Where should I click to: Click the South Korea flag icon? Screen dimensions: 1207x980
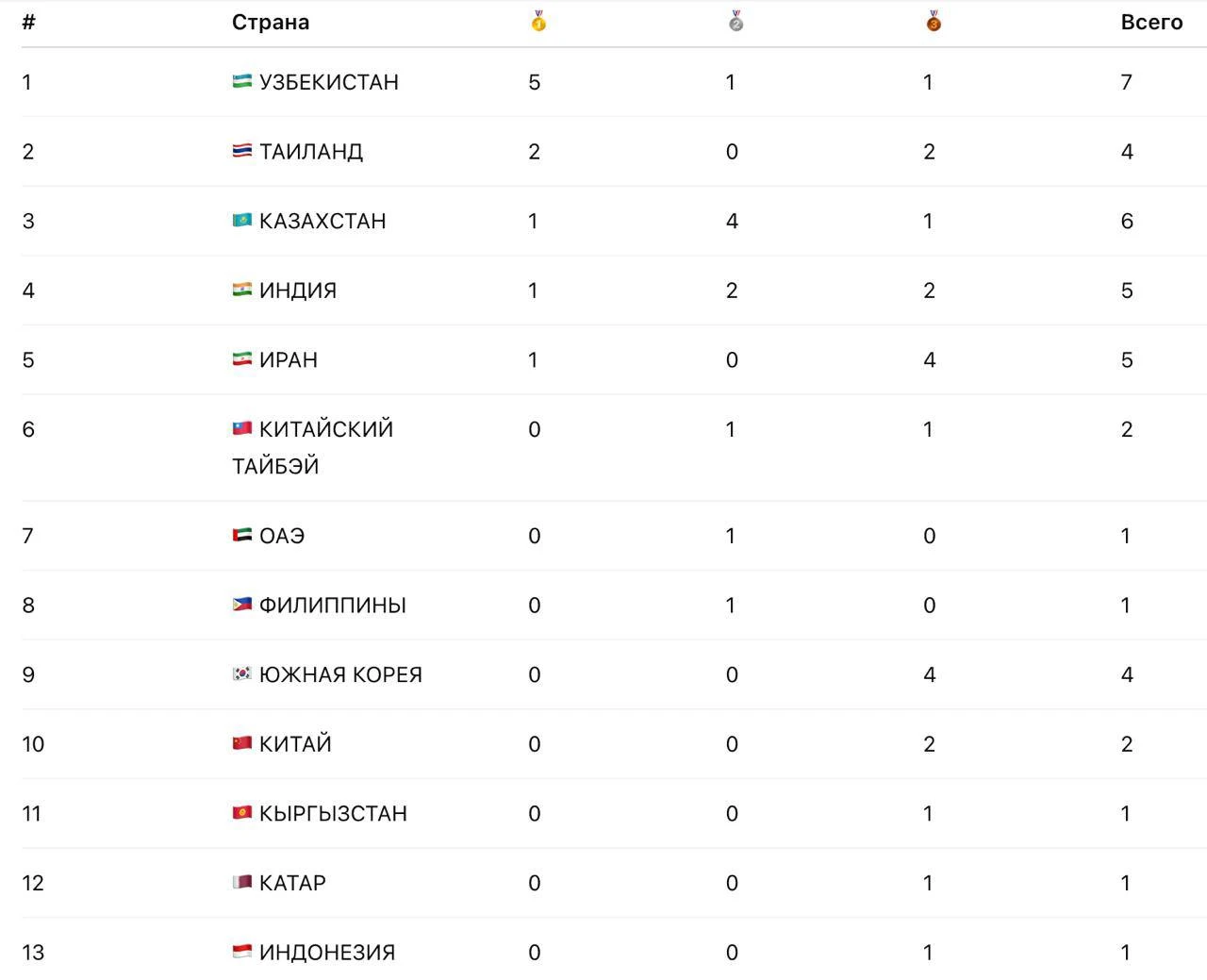[x=242, y=673]
